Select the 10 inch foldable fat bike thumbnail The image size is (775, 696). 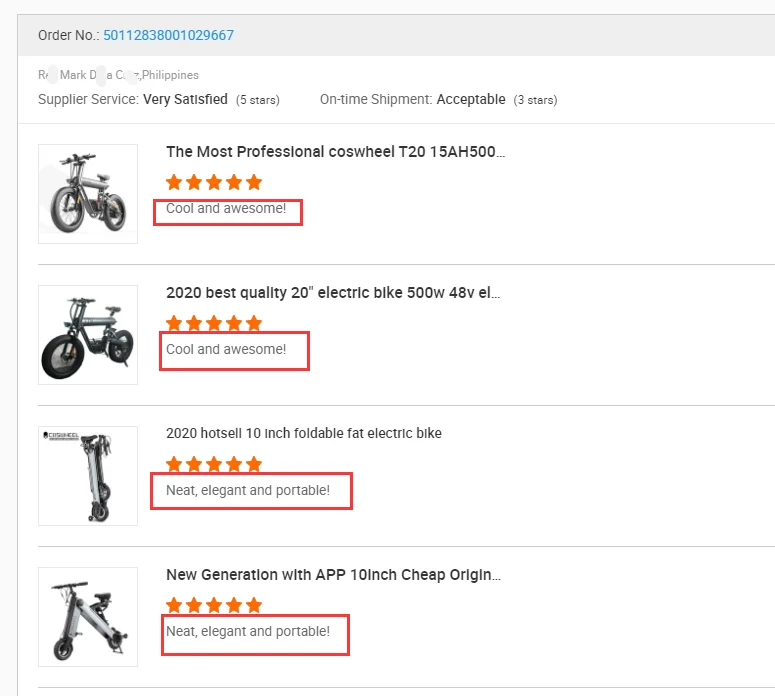coord(88,476)
